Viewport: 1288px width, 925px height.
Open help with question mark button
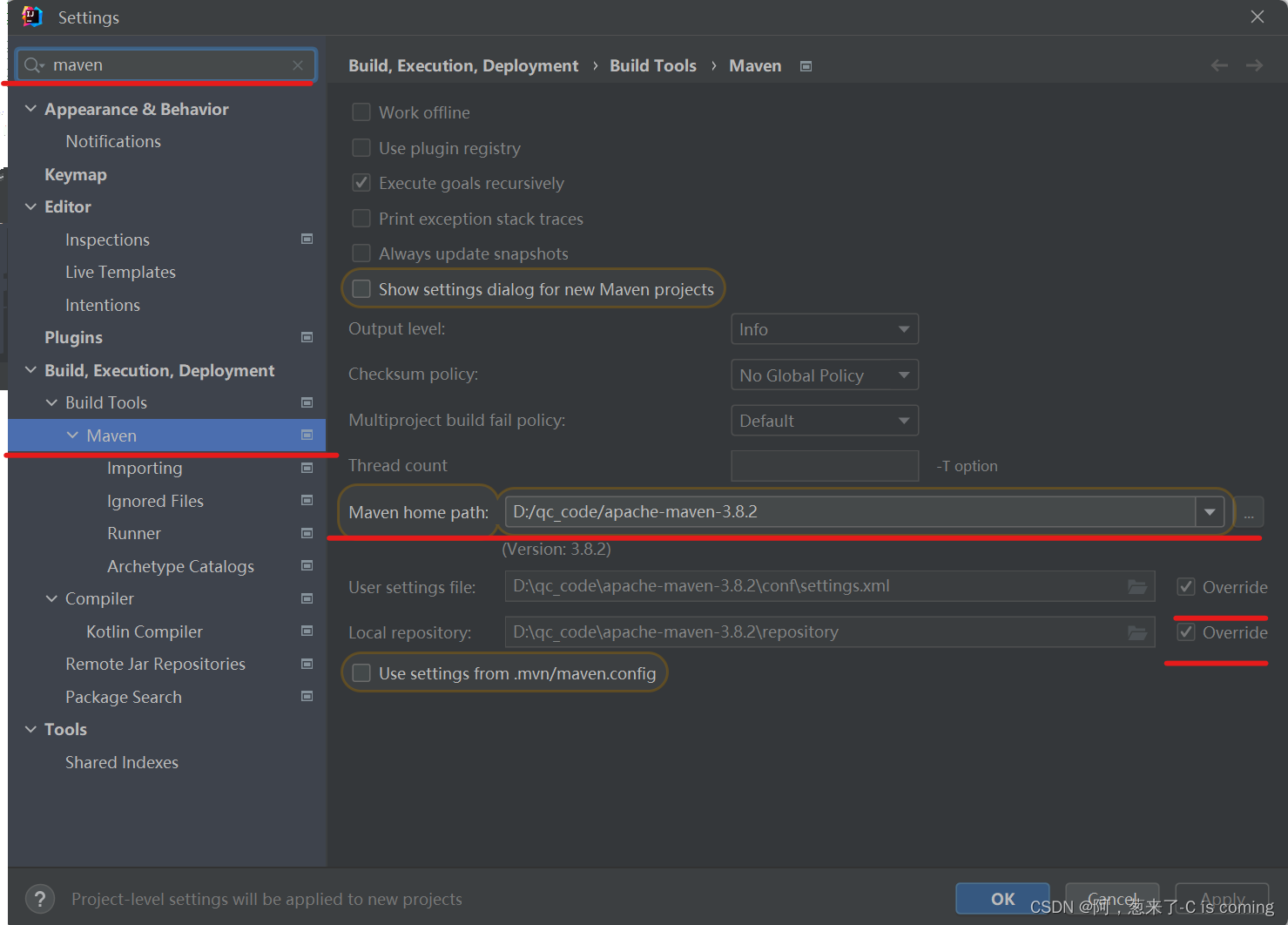pos(40,899)
